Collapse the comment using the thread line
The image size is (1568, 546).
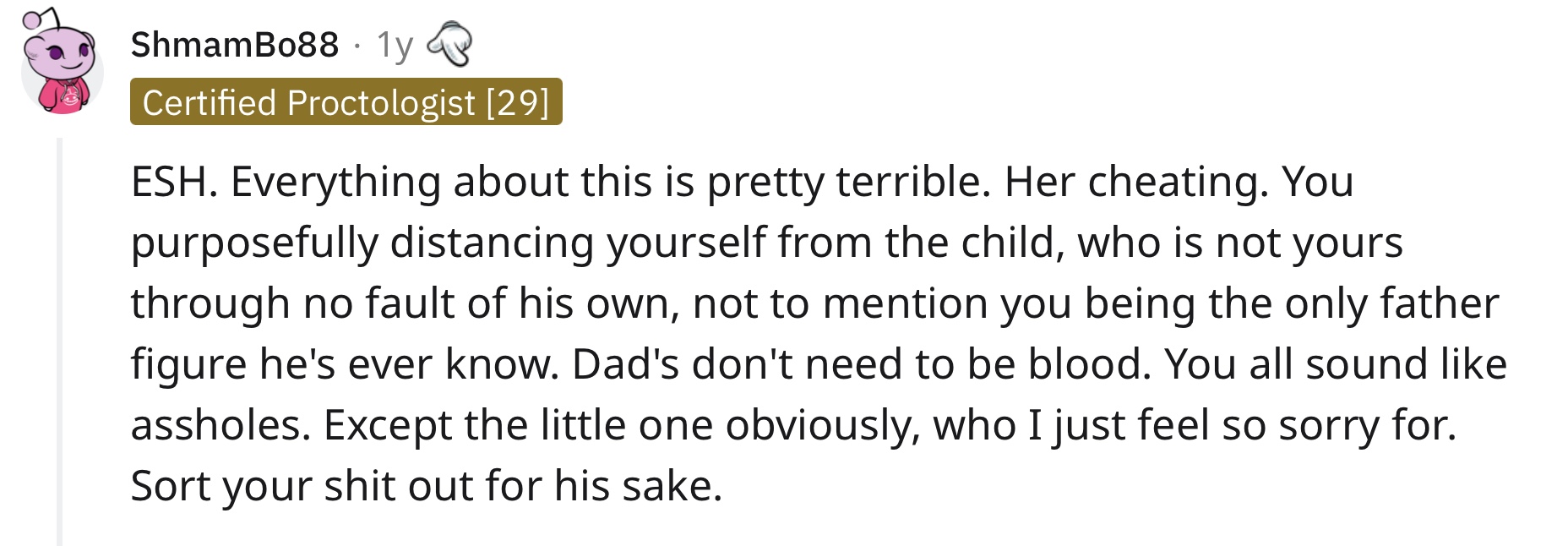(x=59, y=341)
